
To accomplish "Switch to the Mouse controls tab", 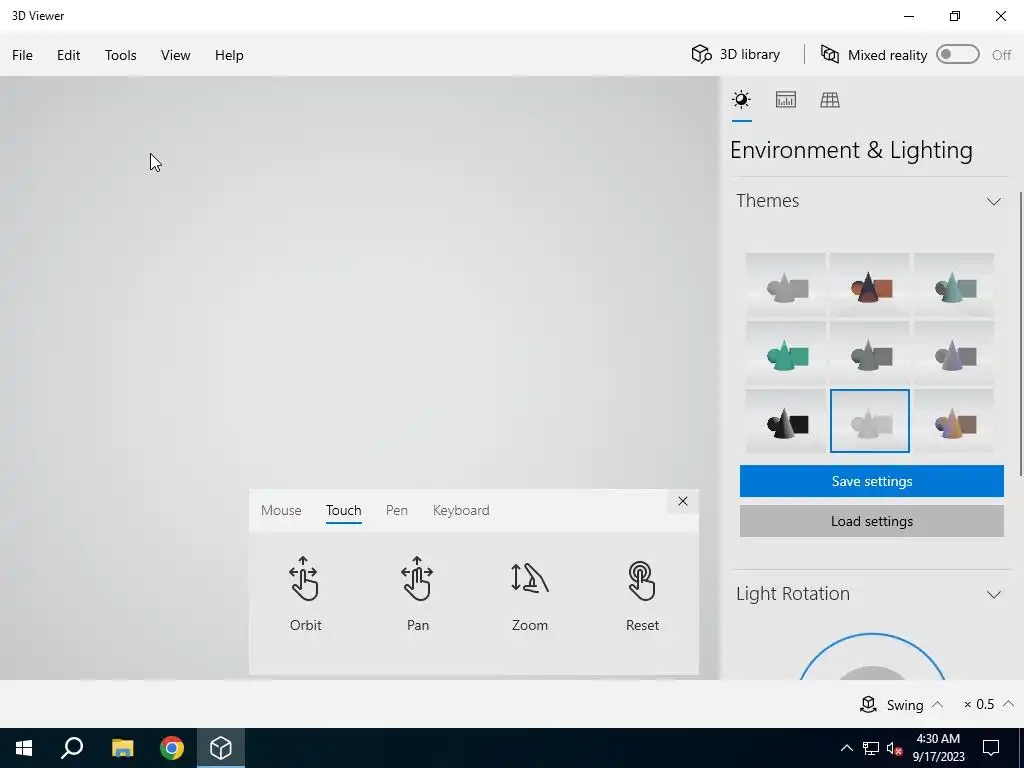I will 281,510.
